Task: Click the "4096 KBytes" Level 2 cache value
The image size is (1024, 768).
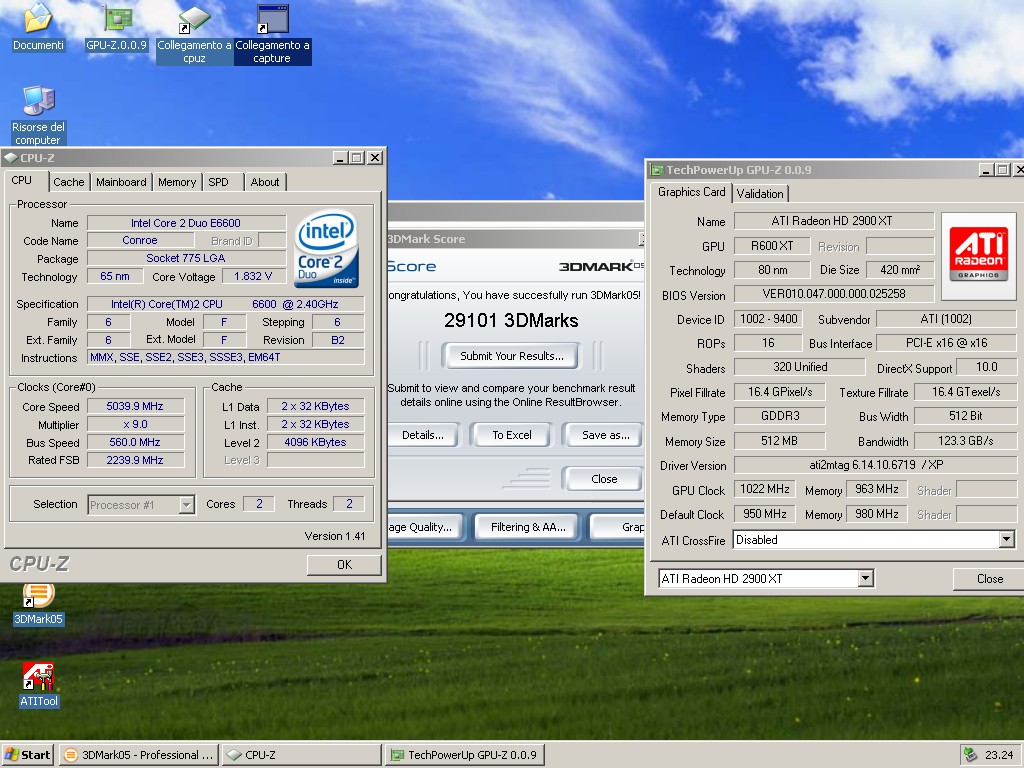Action: pyautogui.click(x=315, y=442)
